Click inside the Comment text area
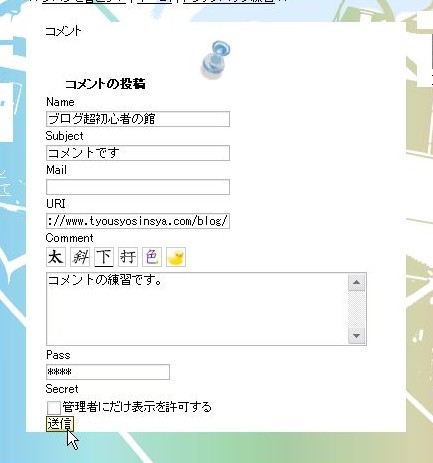The height and width of the screenshot is (463, 433). coord(197,309)
